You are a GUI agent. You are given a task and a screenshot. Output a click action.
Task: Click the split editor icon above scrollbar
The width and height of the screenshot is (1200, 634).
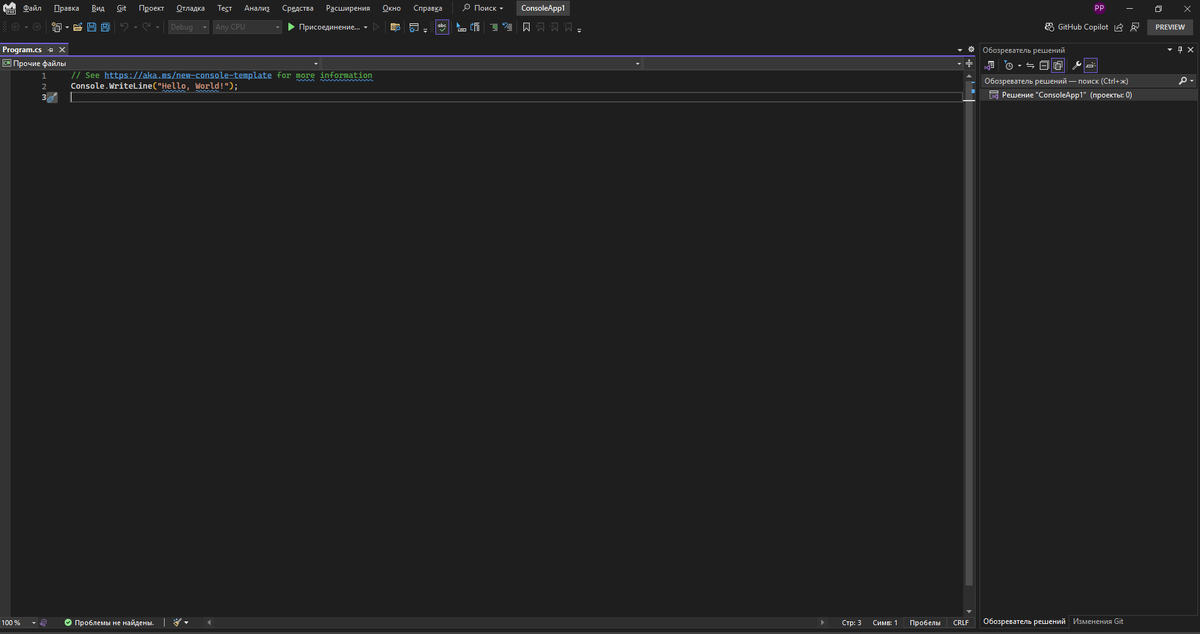click(969, 63)
